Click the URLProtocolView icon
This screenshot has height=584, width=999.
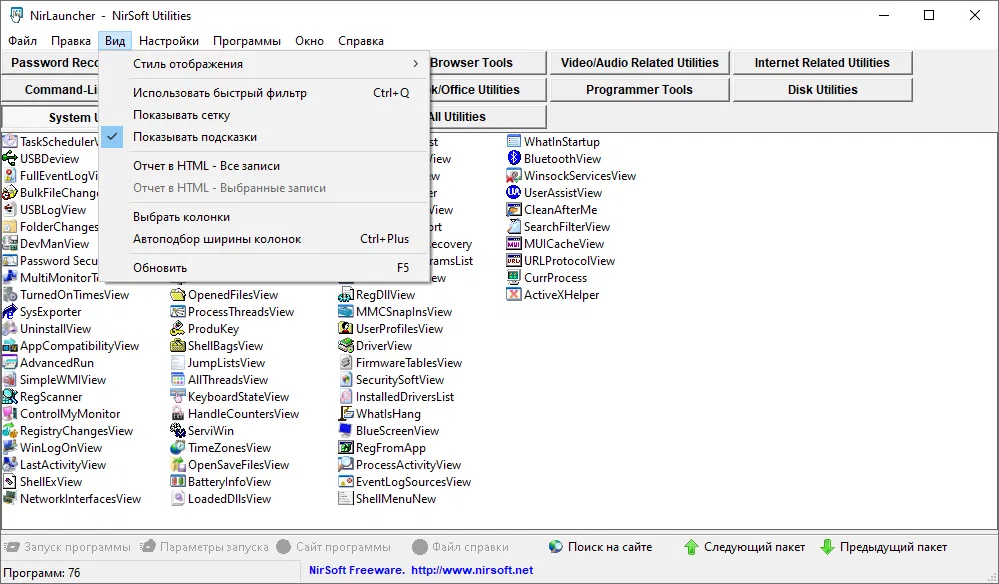(514, 260)
